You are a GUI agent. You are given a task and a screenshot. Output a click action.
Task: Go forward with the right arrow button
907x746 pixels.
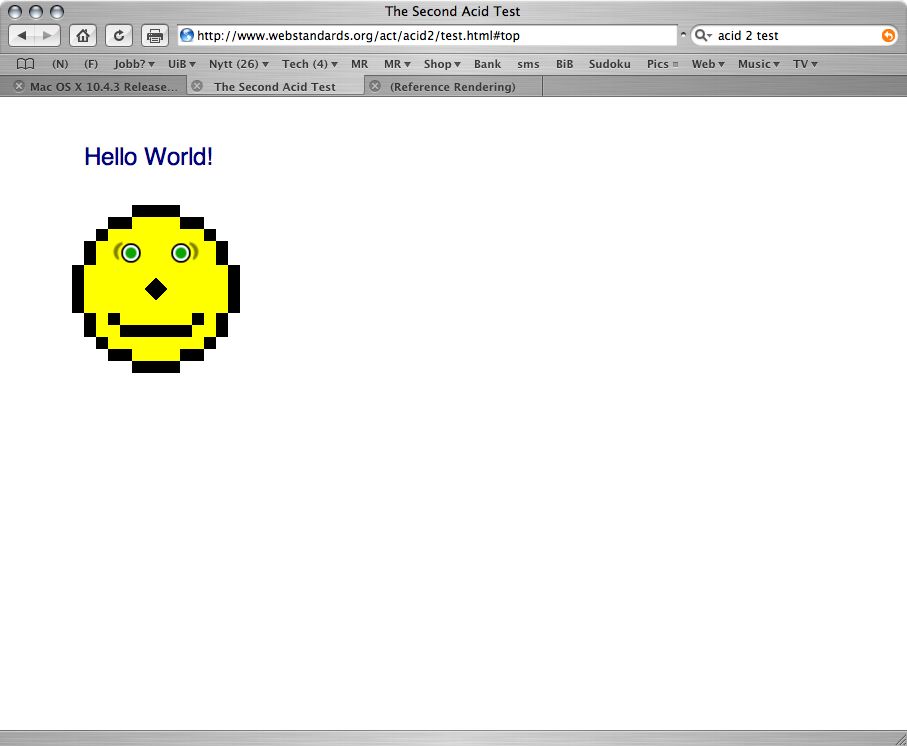pyautogui.click(x=47, y=35)
